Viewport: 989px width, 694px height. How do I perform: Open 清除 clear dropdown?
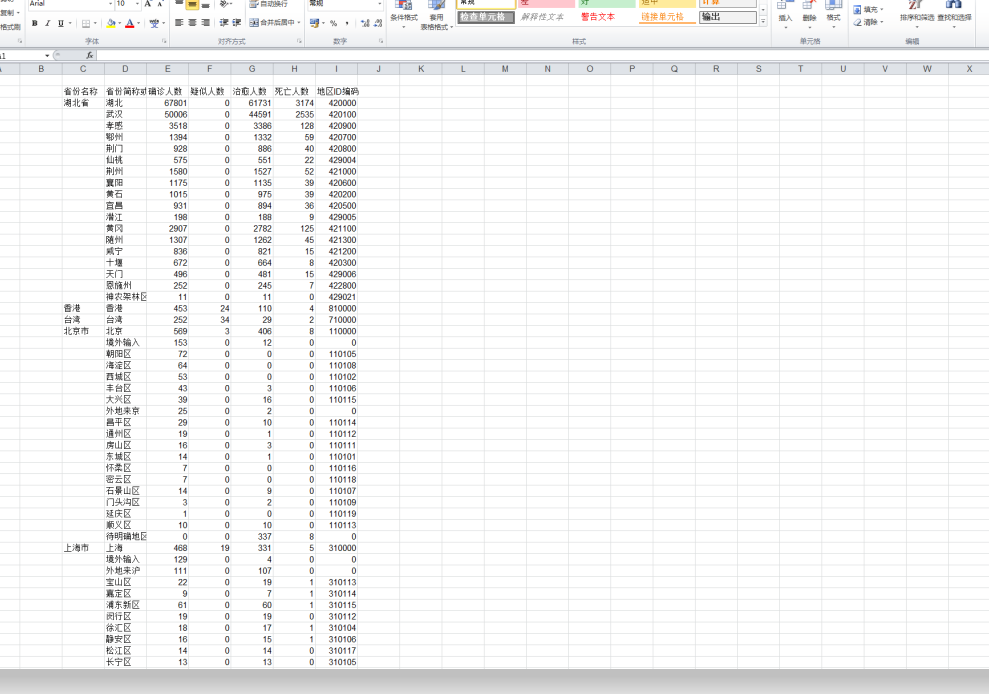[x=869, y=22]
